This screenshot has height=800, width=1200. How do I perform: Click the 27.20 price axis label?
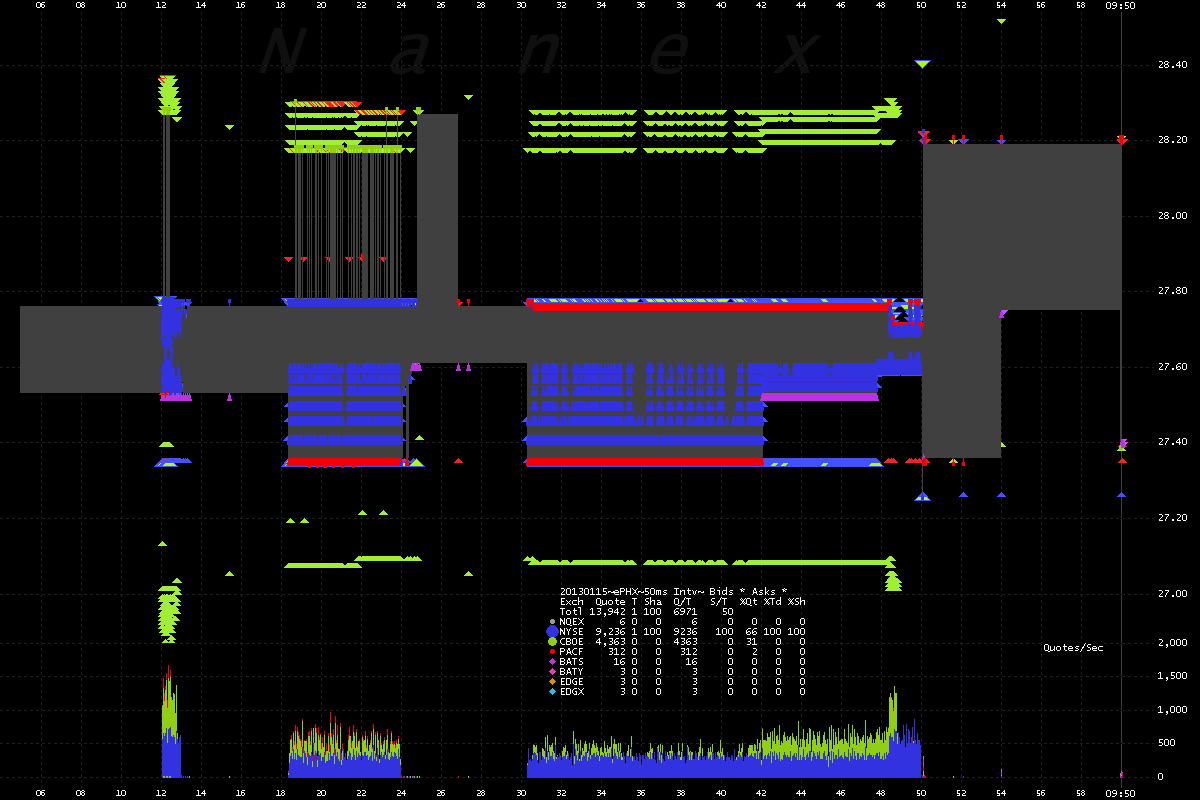click(1171, 518)
